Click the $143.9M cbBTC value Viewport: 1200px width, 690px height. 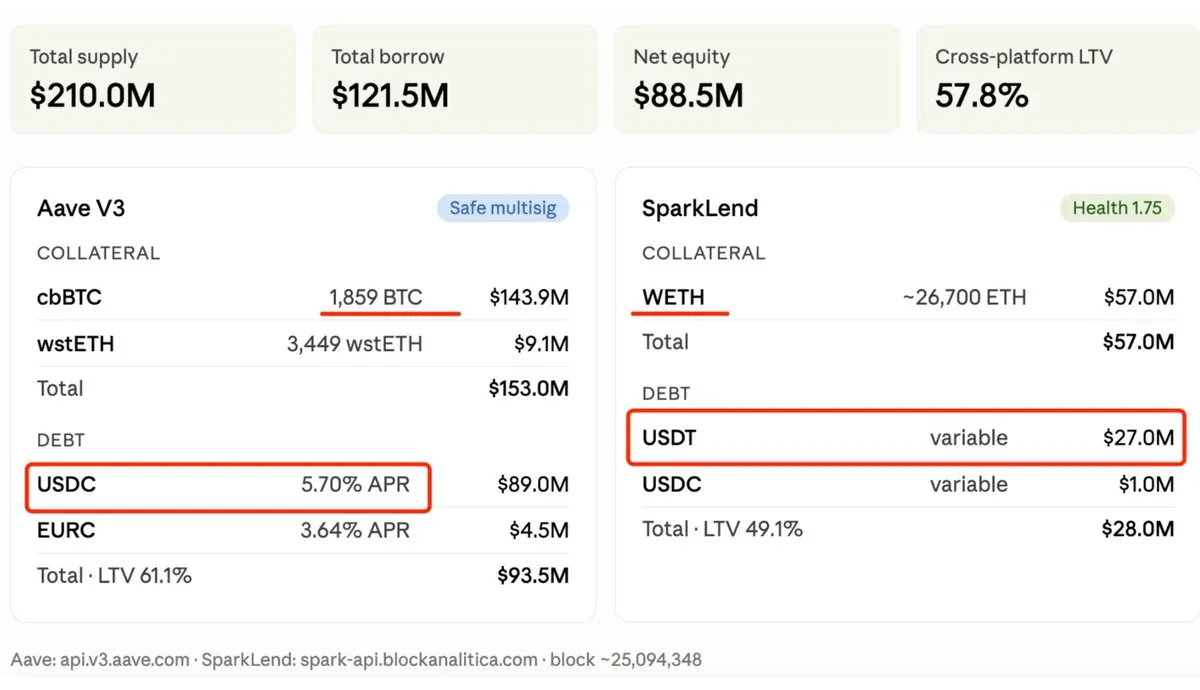[x=529, y=297]
